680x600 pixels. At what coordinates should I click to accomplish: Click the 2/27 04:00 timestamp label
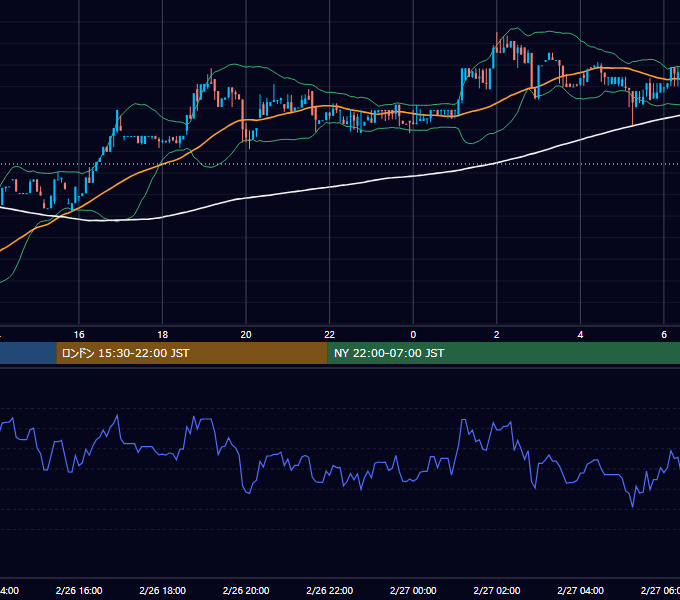(580, 590)
